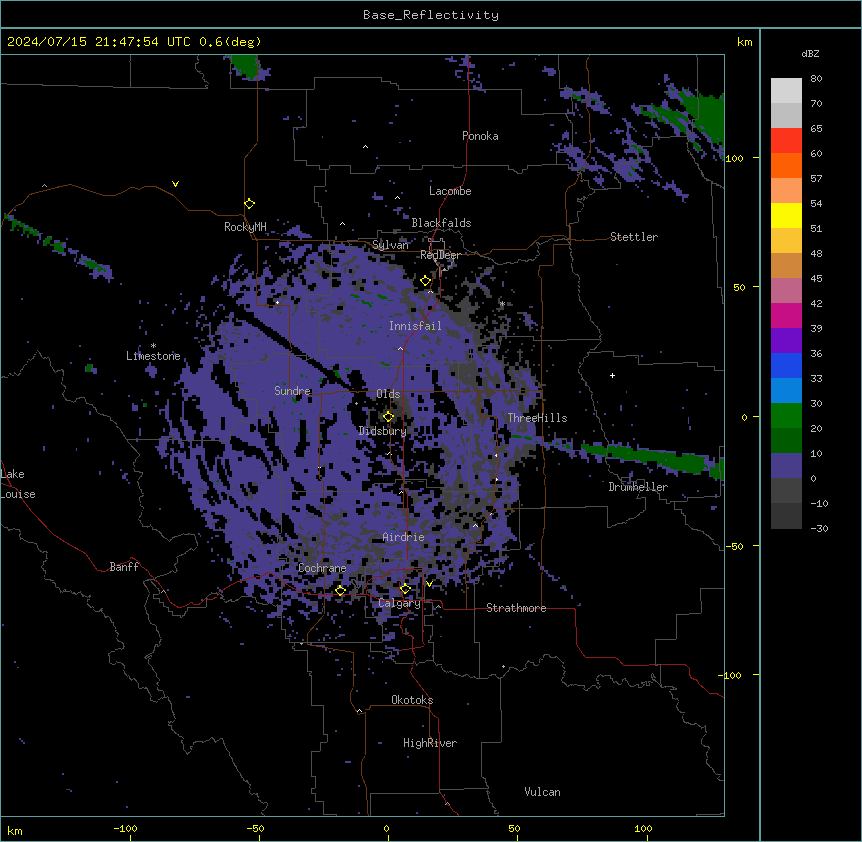The image size is (862, 842).
Task: Click the Vulcan label
Action: tap(543, 792)
